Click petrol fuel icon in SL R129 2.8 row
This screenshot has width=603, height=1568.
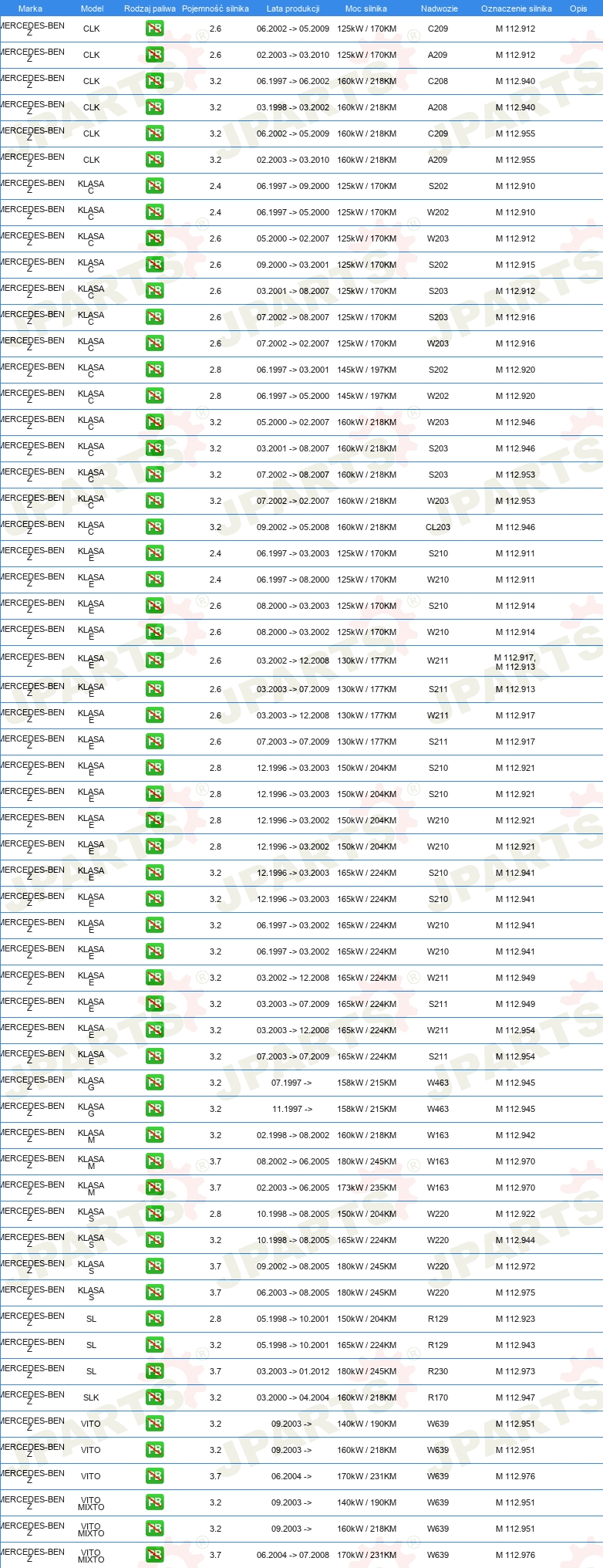click(x=155, y=1319)
